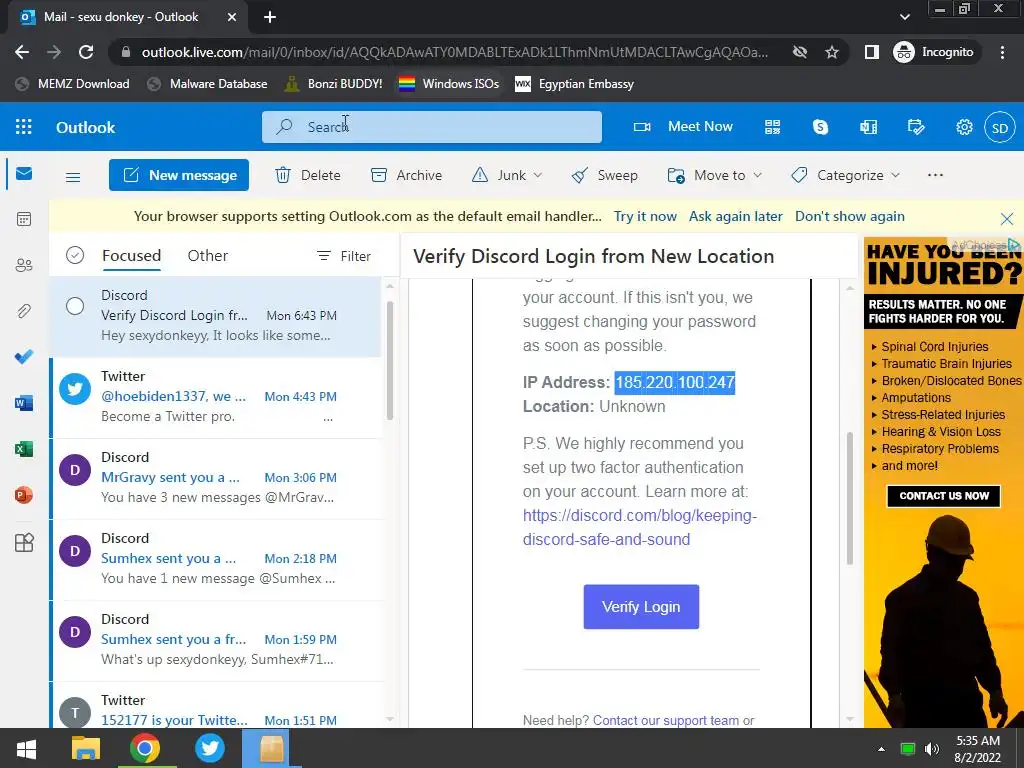The image size is (1024, 768).
Task: Click the reading pane scrollbar thumb
Action: [x=850, y=498]
